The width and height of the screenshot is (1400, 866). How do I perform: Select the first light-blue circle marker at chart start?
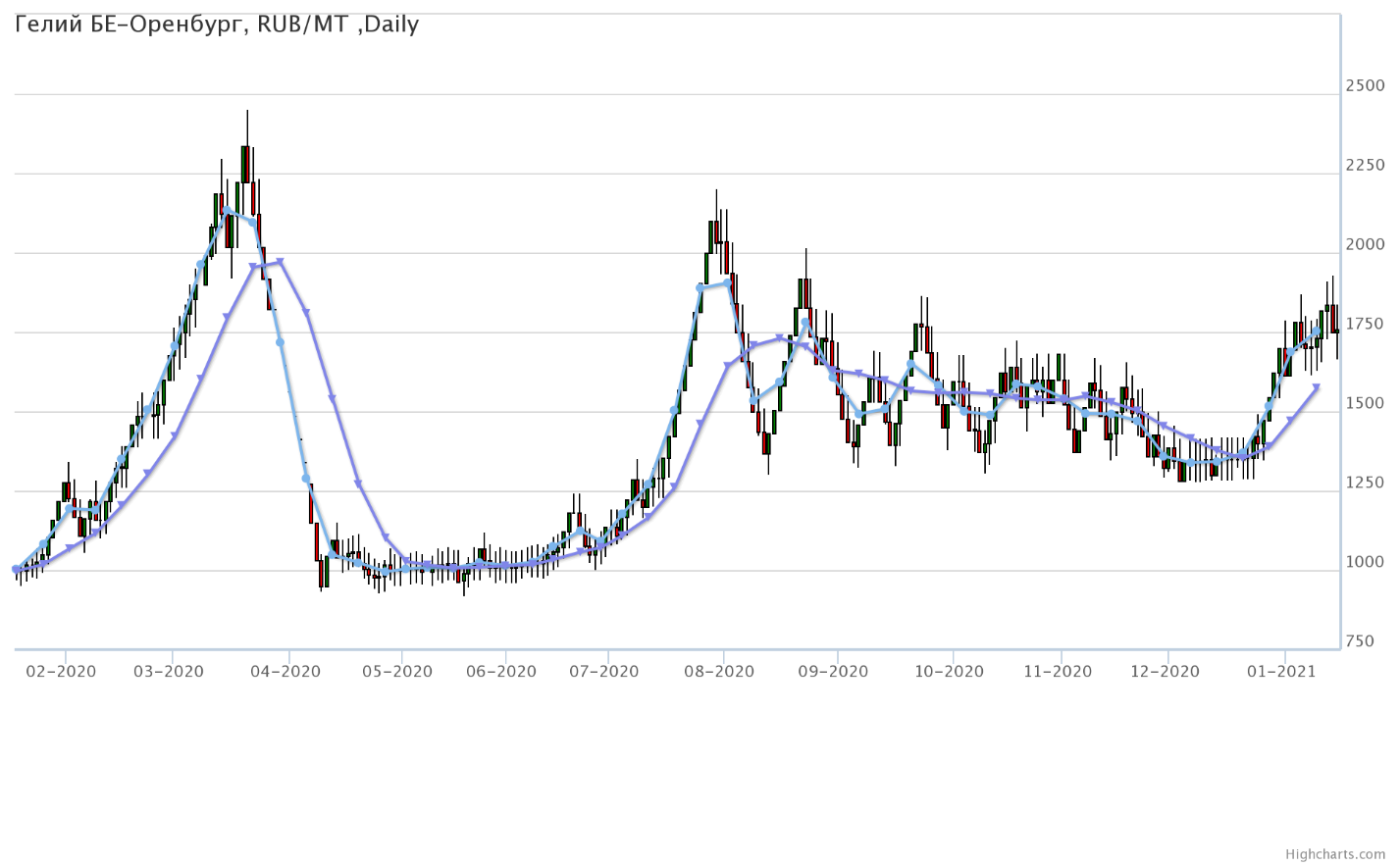coord(16,569)
